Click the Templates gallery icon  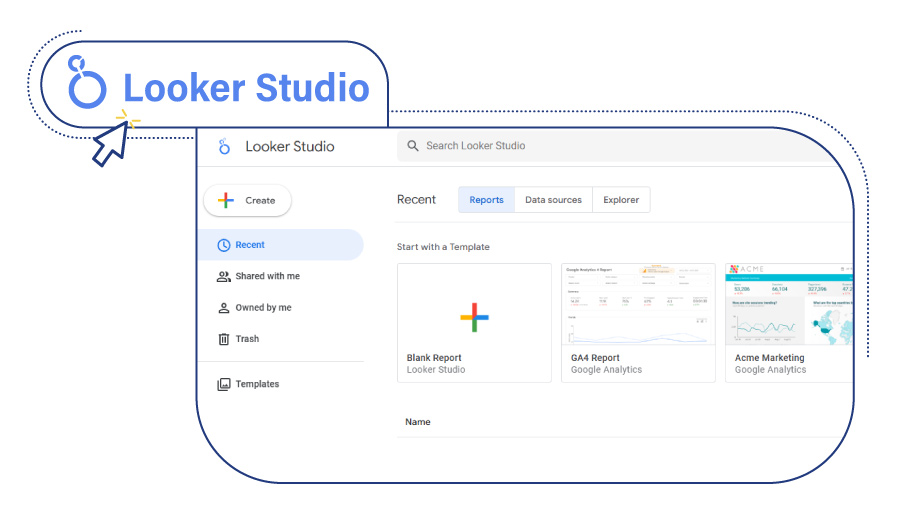coord(223,384)
